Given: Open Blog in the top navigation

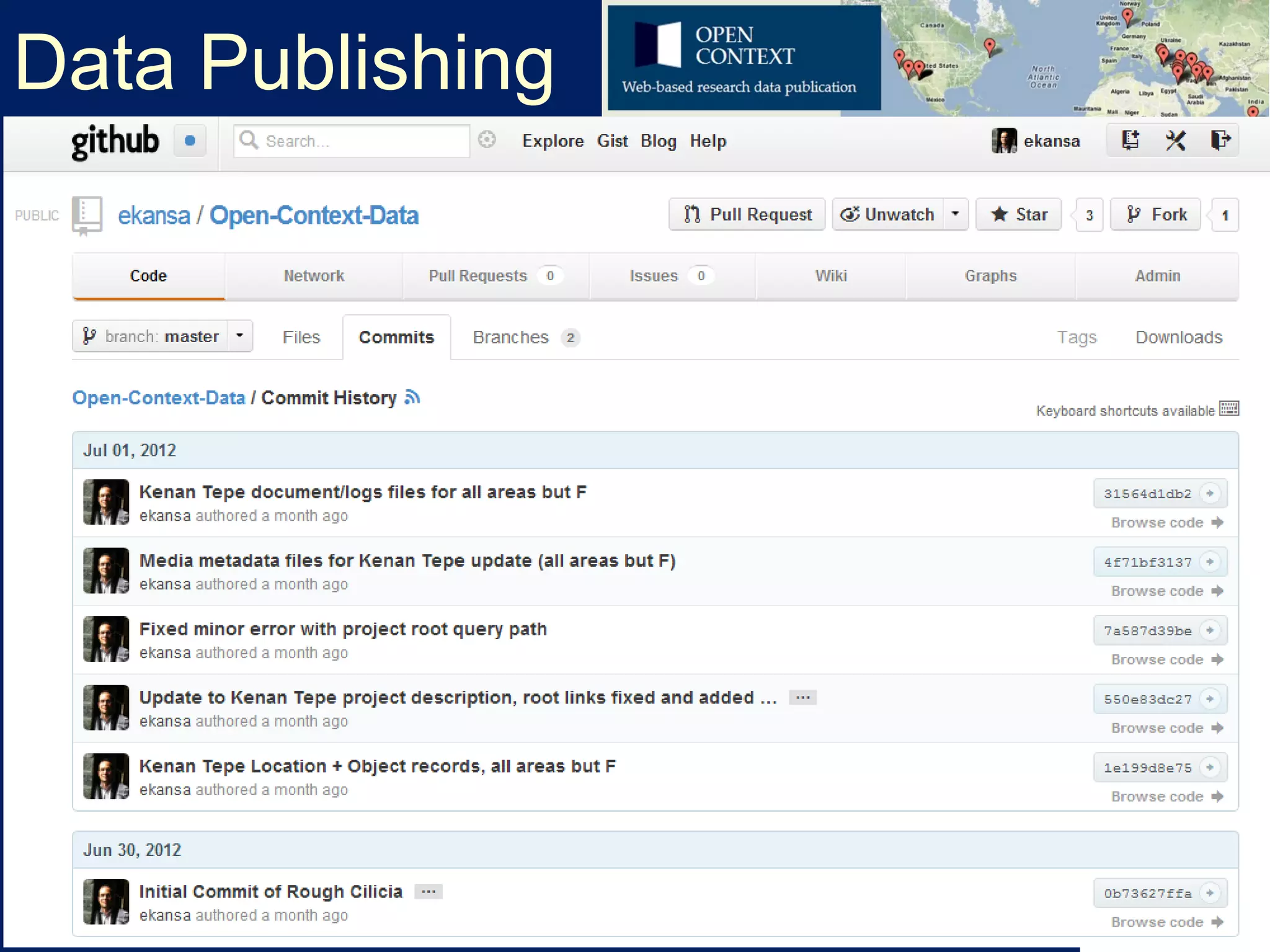Looking at the screenshot, I should point(659,141).
